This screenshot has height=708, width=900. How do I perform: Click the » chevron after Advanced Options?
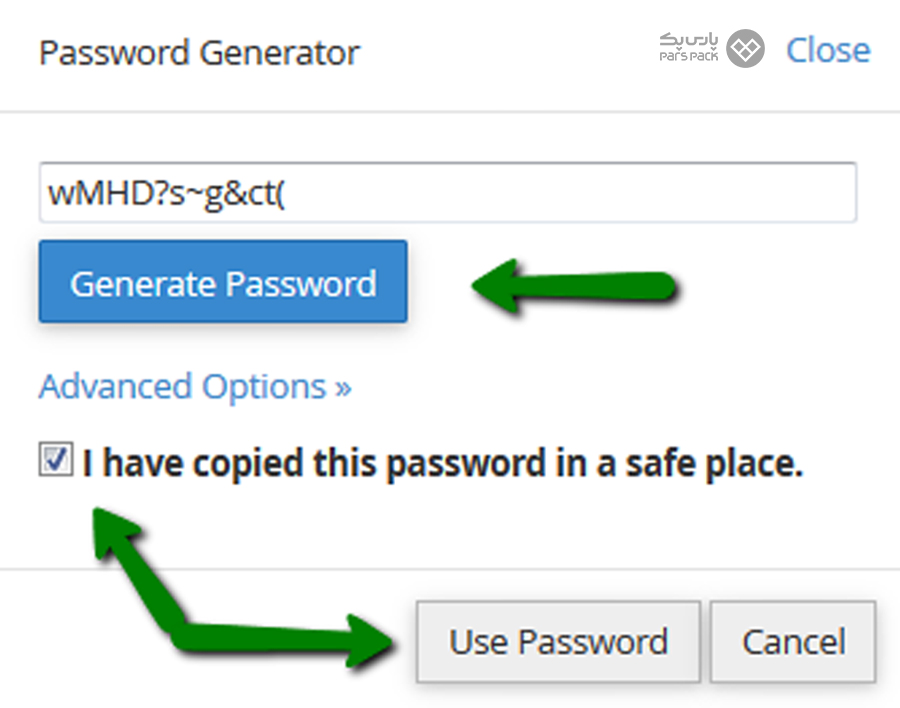click(x=343, y=389)
